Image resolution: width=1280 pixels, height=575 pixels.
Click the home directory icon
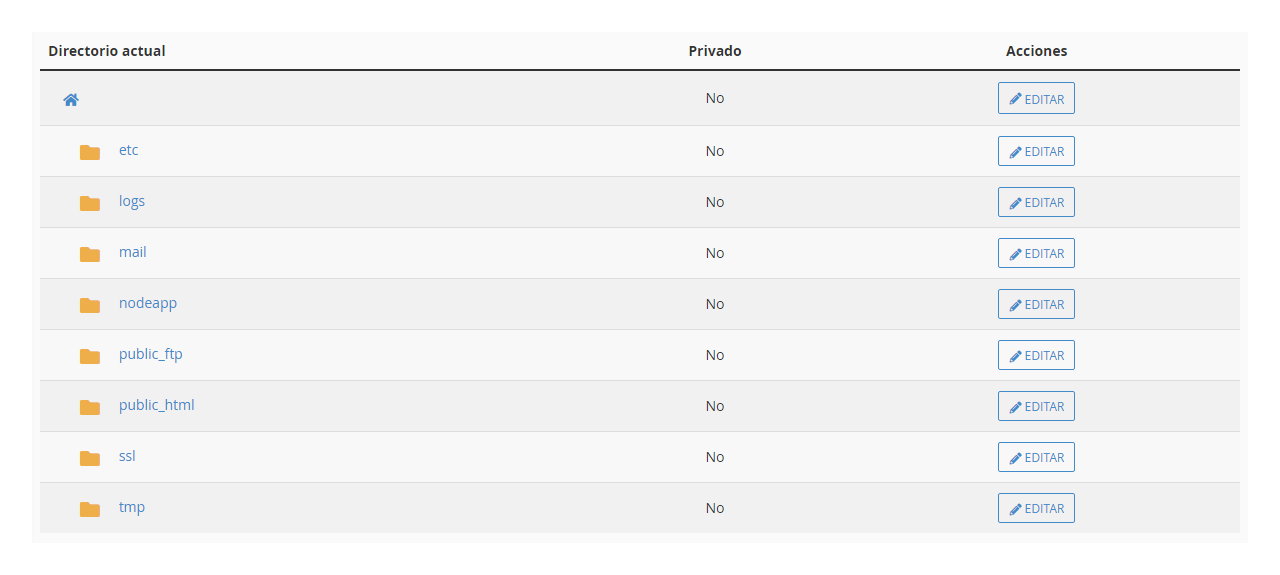[71, 100]
